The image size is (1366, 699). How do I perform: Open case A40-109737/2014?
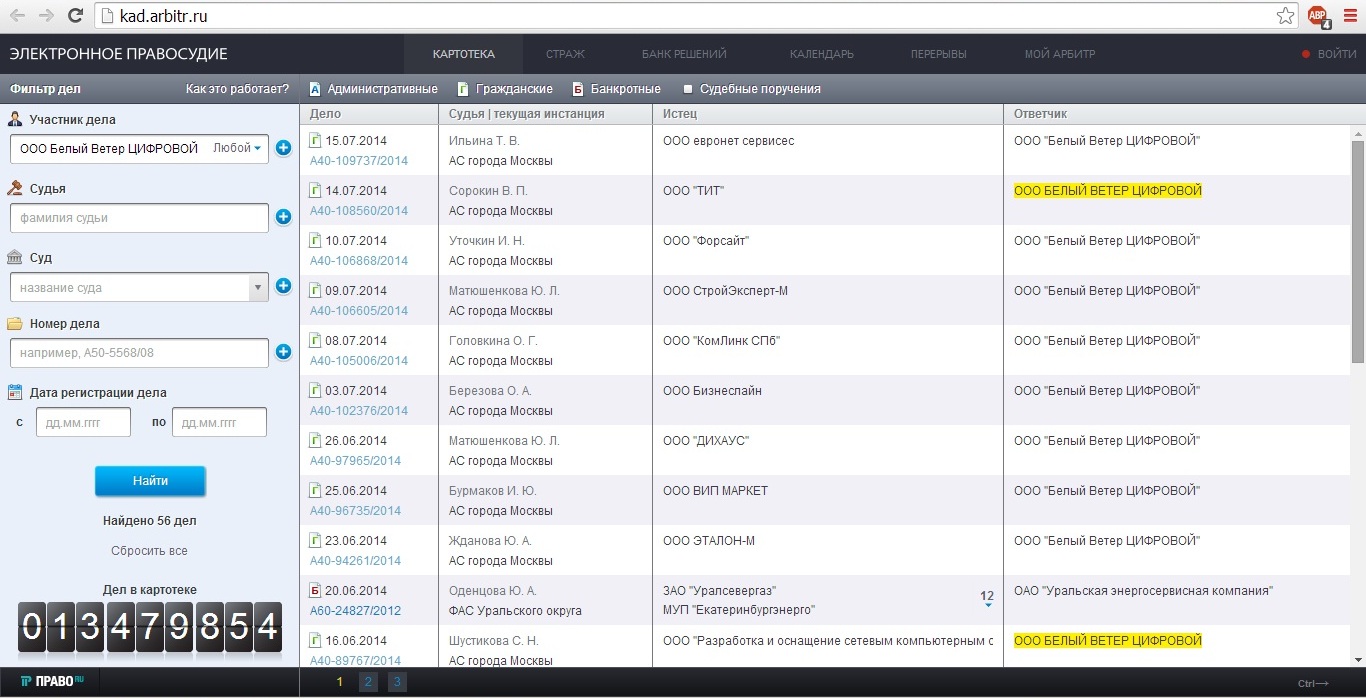point(359,160)
